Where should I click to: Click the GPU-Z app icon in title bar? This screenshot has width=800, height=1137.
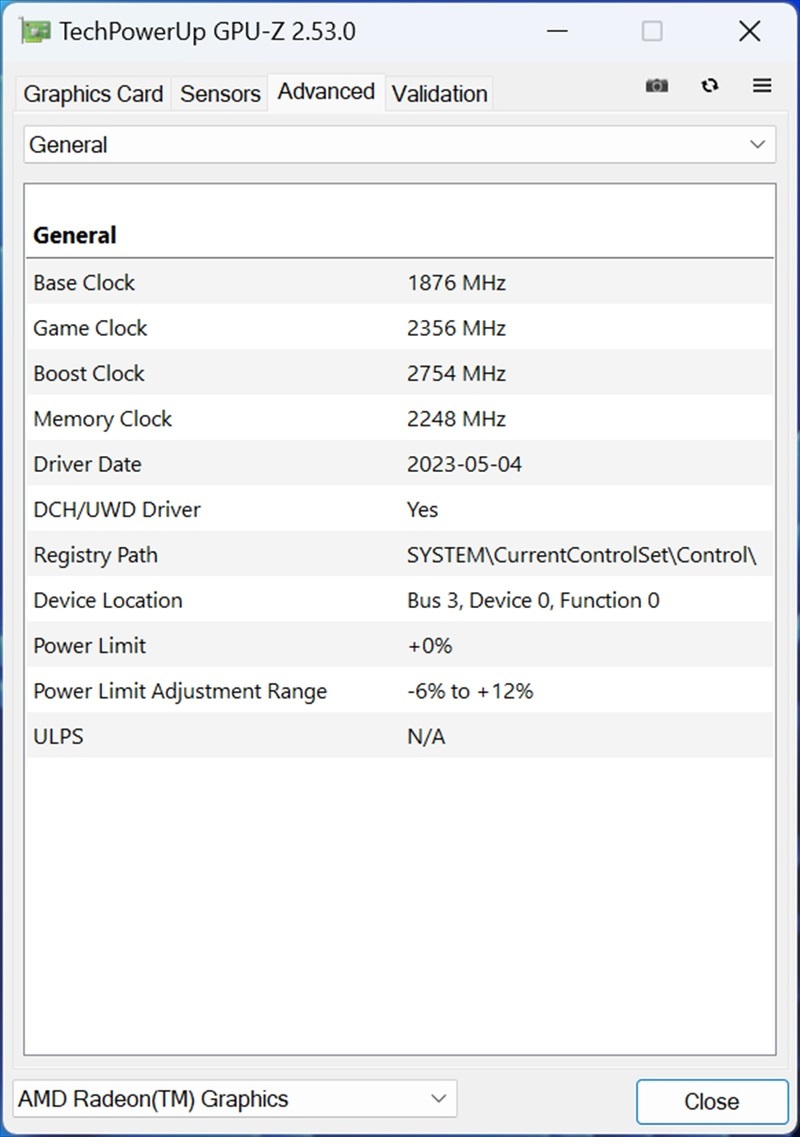pos(35,31)
